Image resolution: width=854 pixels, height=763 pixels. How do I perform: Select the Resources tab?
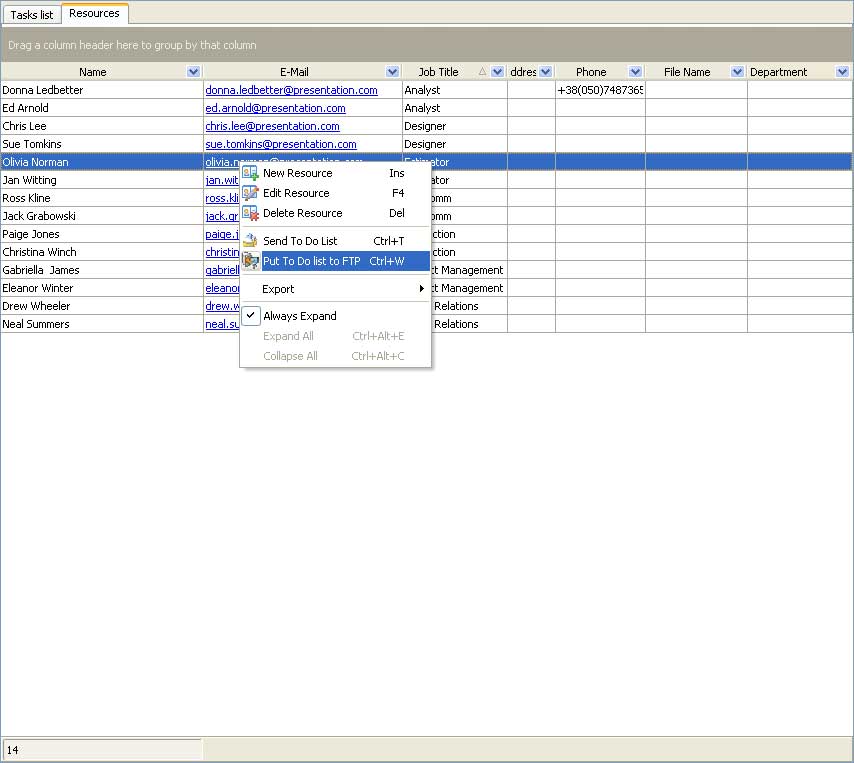(x=94, y=14)
